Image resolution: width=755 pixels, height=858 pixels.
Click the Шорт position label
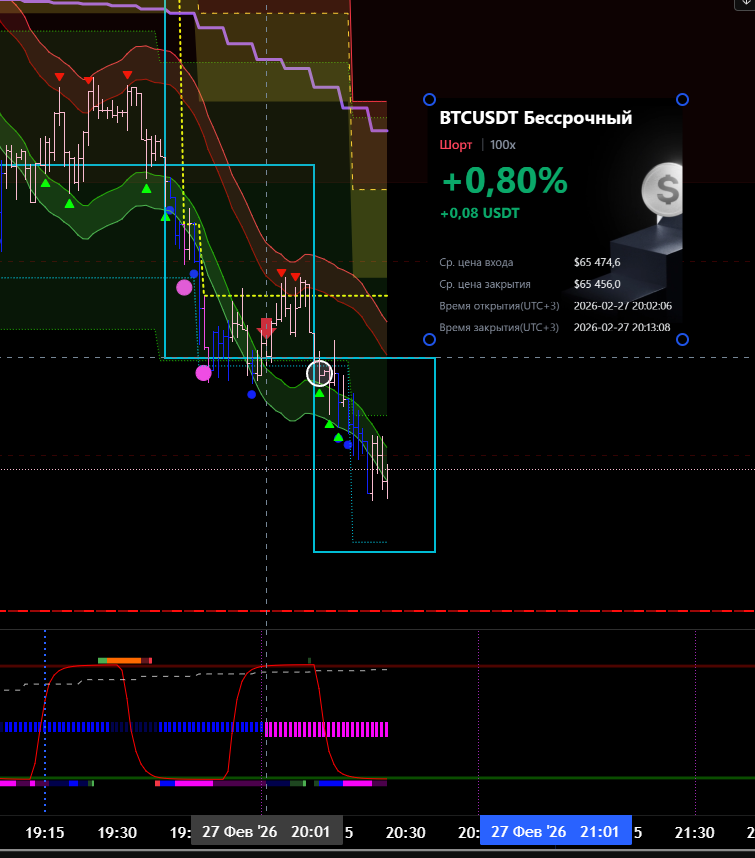[x=456, y=145]
